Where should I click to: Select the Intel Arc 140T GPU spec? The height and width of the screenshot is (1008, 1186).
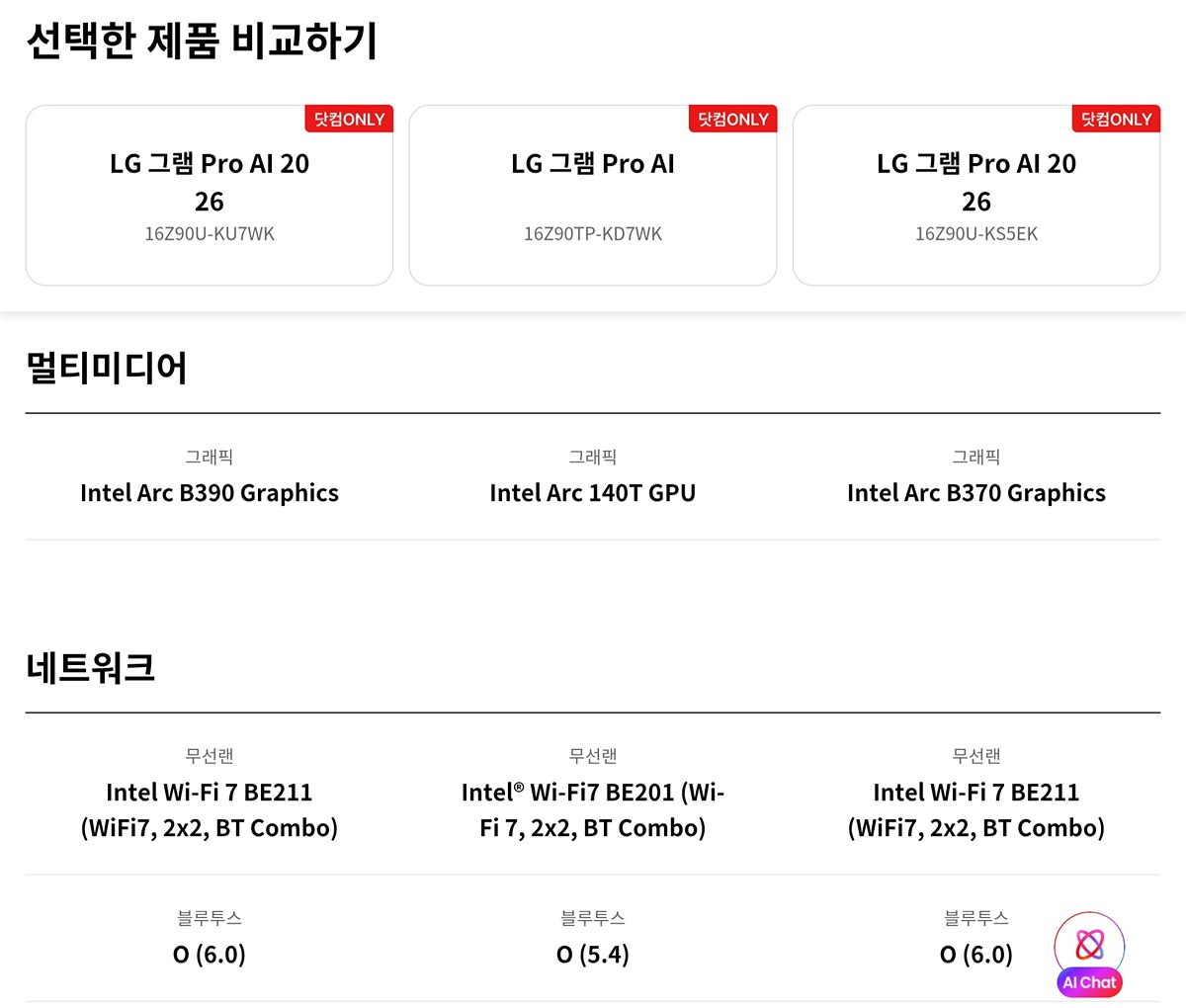coord(593,493)
